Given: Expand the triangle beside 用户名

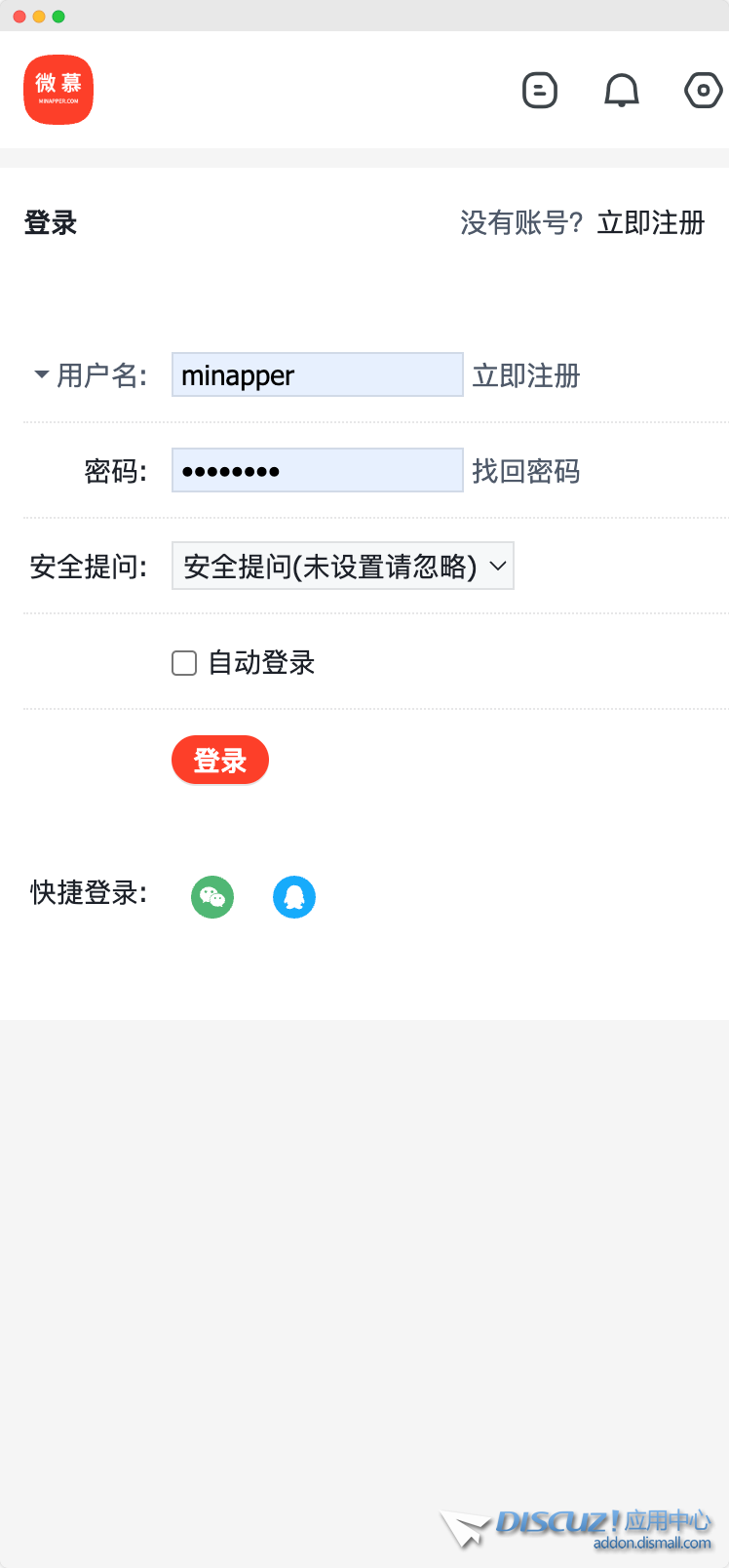Looking at the screenshot, I should 41,374.
